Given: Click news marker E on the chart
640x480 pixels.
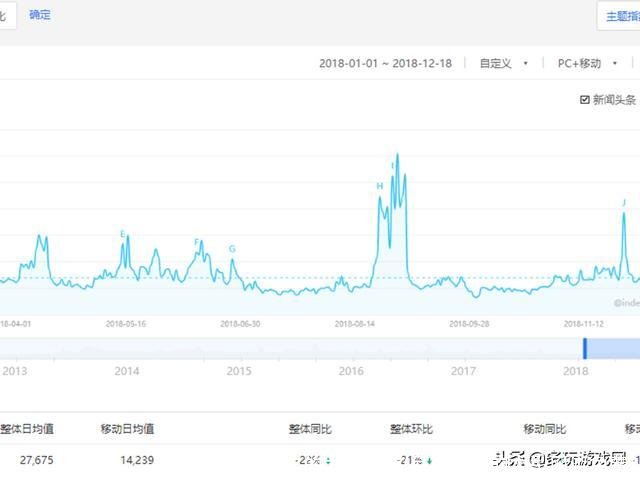Looking at the screenshot, I should 122,234.
